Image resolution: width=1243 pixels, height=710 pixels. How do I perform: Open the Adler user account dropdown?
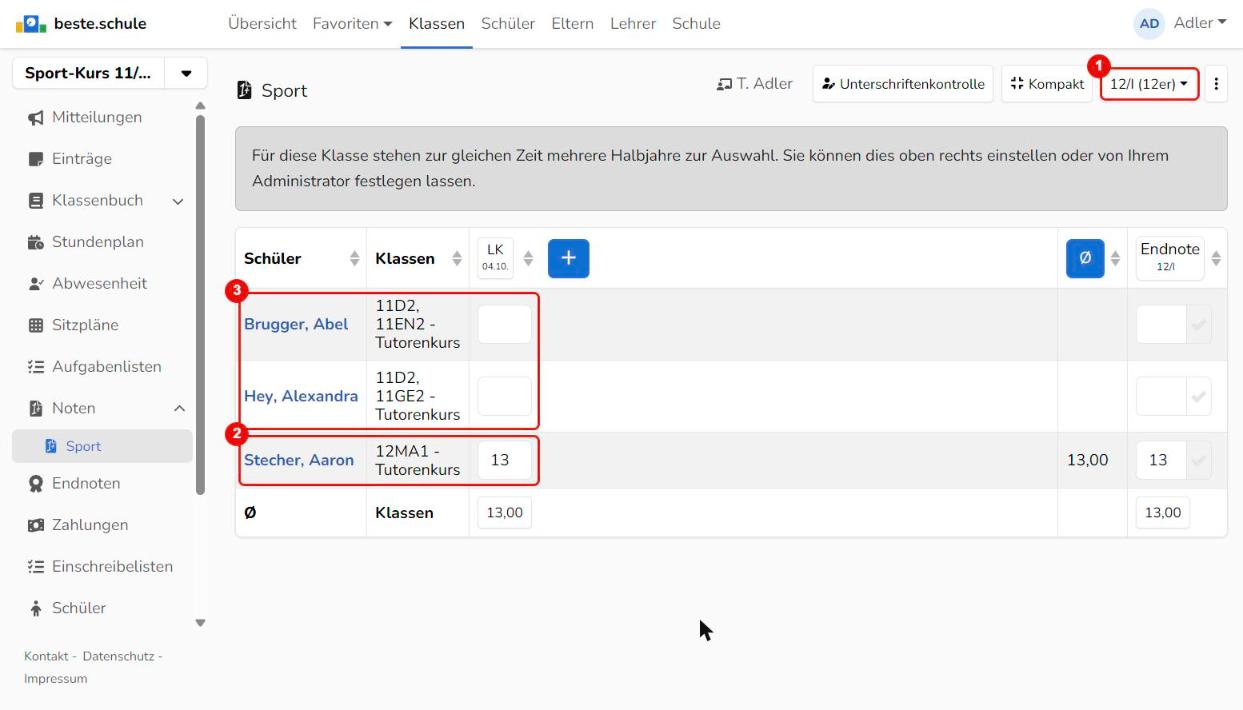pyautogui.click(x=1200, y=23)
